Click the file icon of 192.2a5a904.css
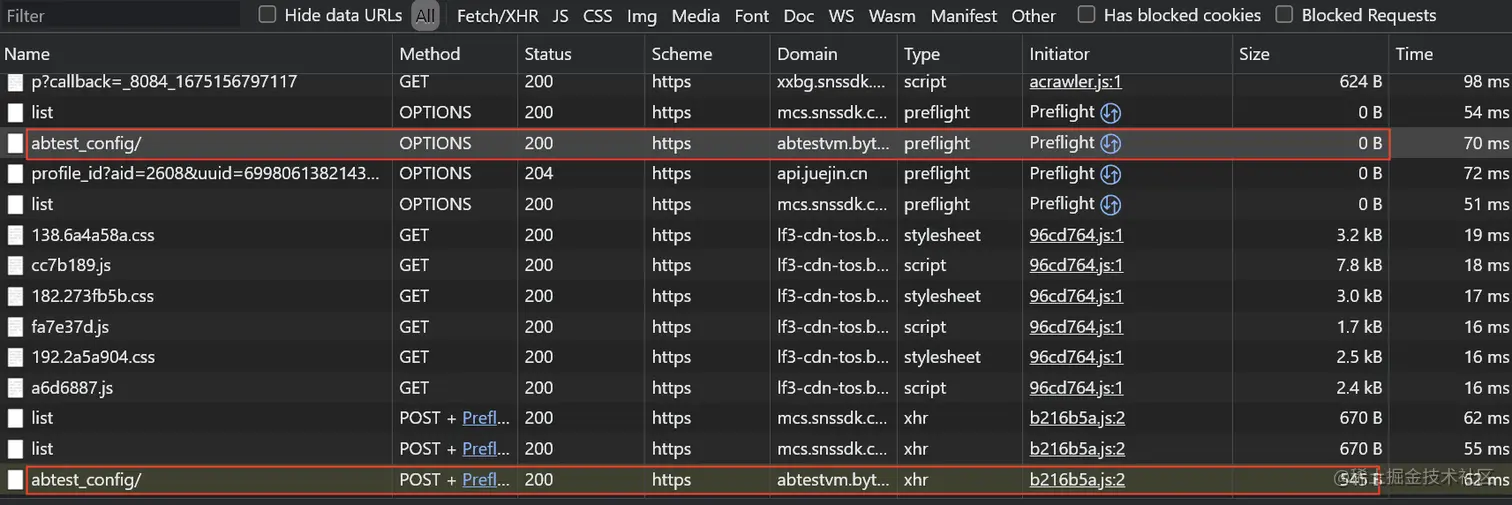1512x505 pixels. coord(15,358)
